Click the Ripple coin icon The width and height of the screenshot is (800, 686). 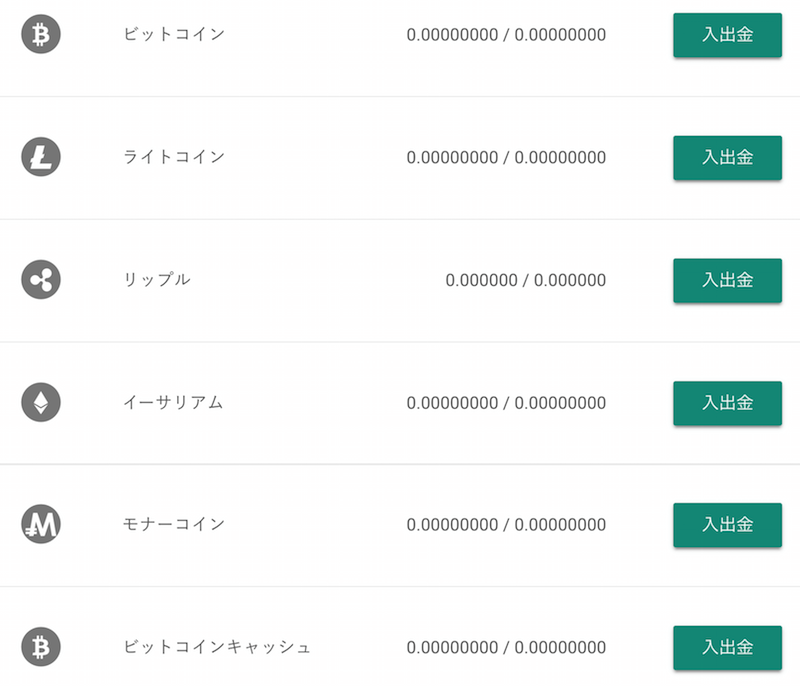point(41,280)
